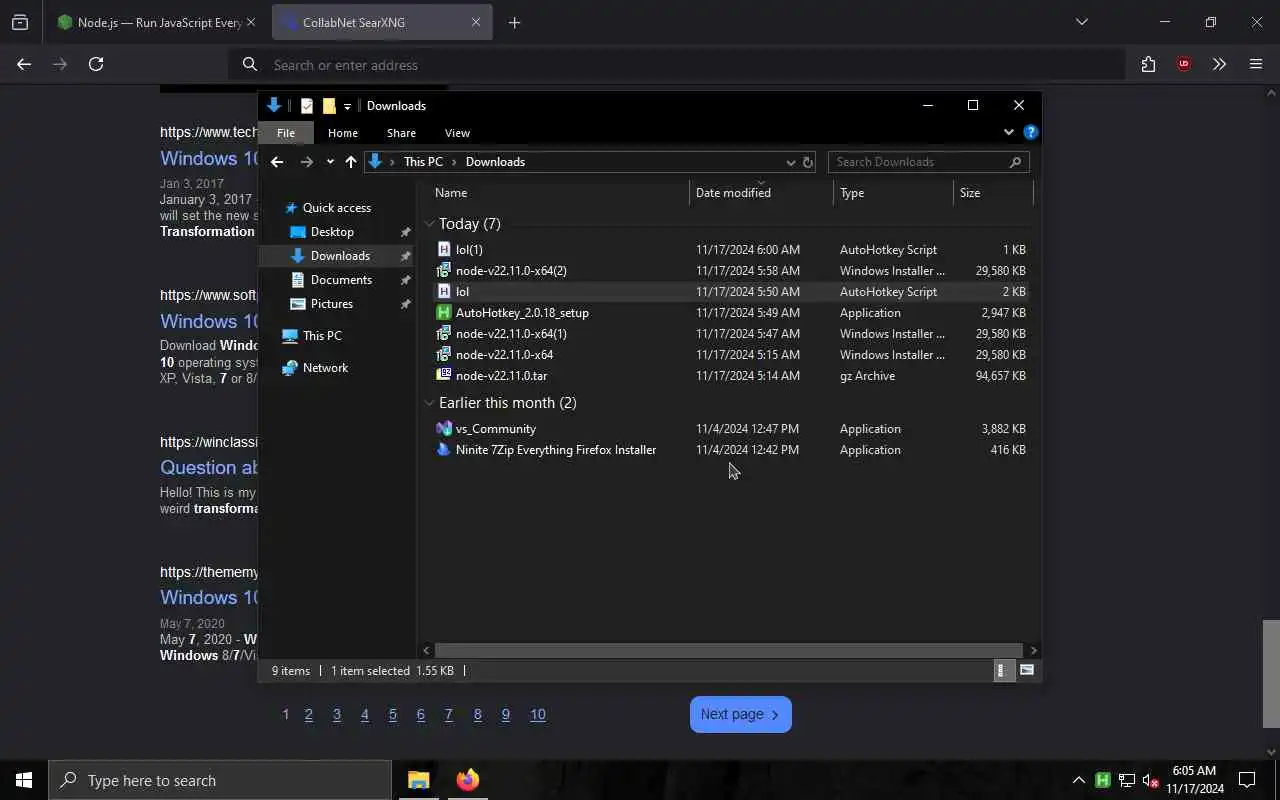This screenshot has width=1280, height=800.
Task: Click the Network icon in navigation pane
Action: click(290, 368)
